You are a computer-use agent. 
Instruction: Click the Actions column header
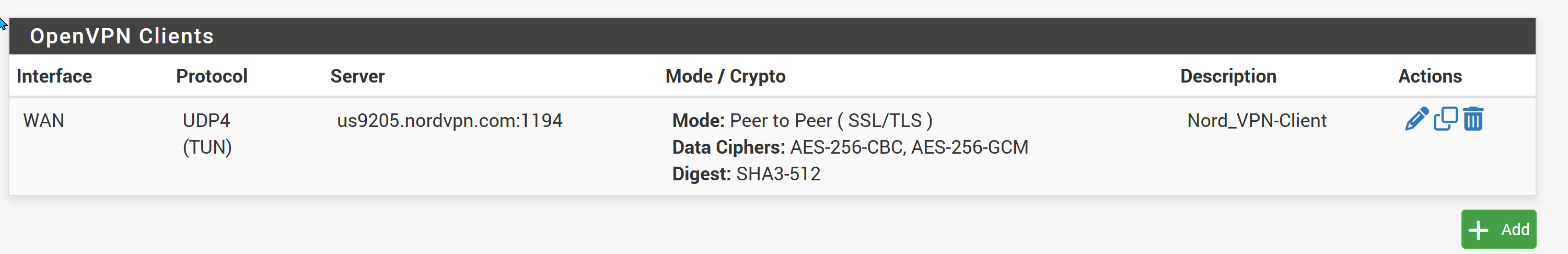(1430, 76)
